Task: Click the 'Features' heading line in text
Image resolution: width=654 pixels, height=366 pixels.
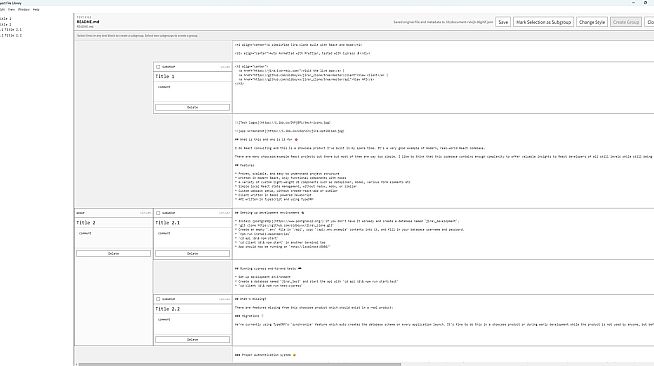Action: [244, 165]
